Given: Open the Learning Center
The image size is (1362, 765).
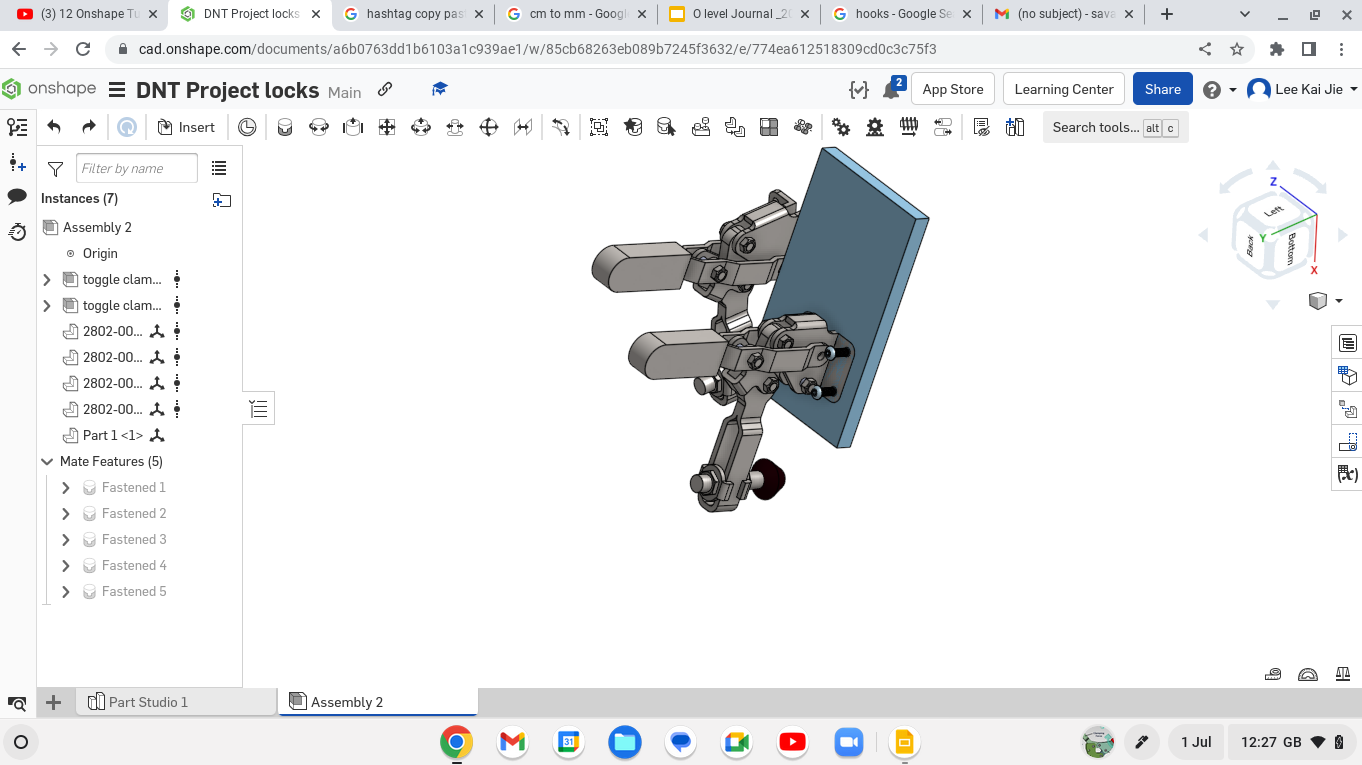Looking at the screenshot, I should point(1063,89).
